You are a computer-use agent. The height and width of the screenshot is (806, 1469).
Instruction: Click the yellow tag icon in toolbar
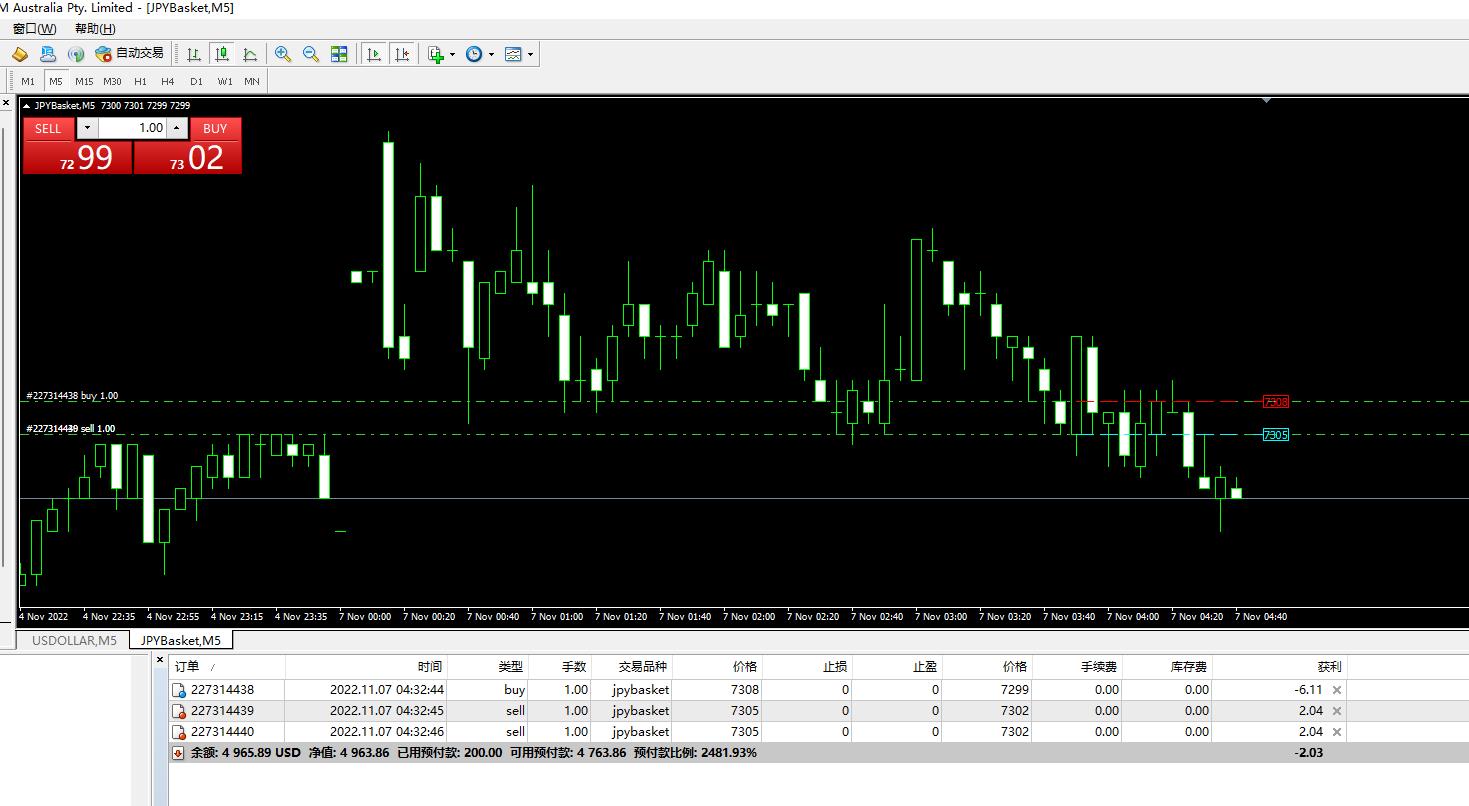19,54
